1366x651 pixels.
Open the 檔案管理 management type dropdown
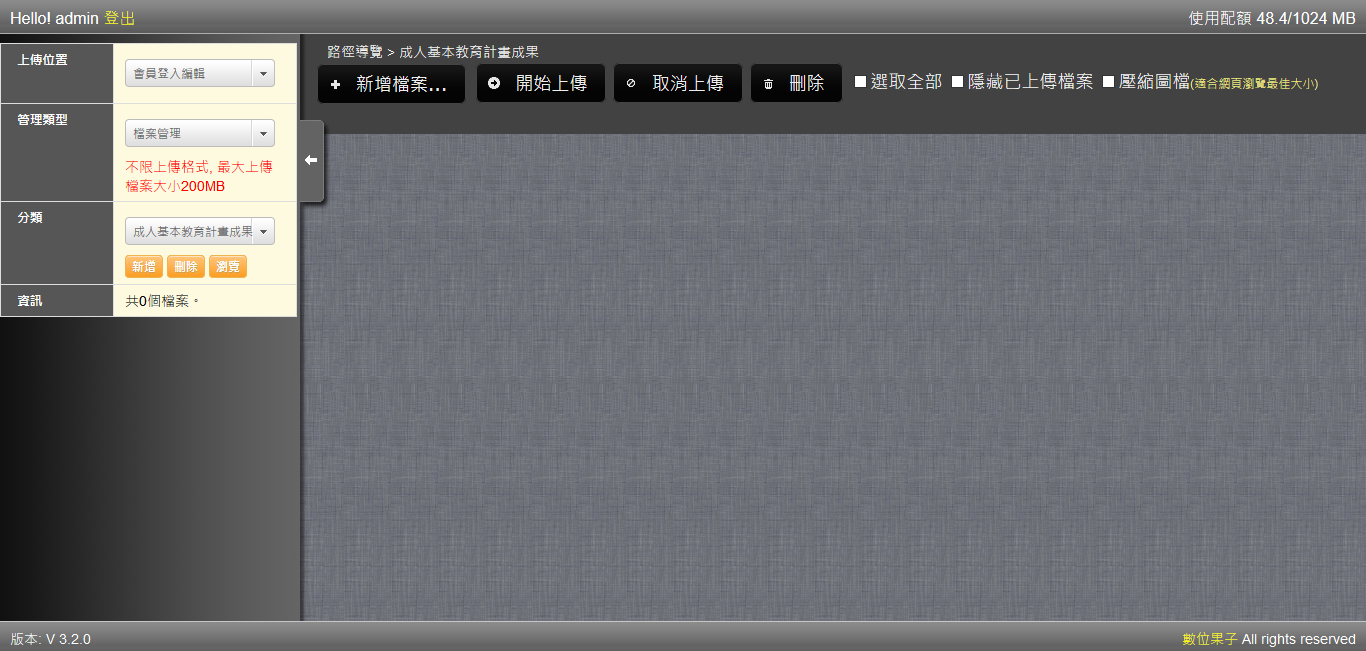(x=200, y=133)
